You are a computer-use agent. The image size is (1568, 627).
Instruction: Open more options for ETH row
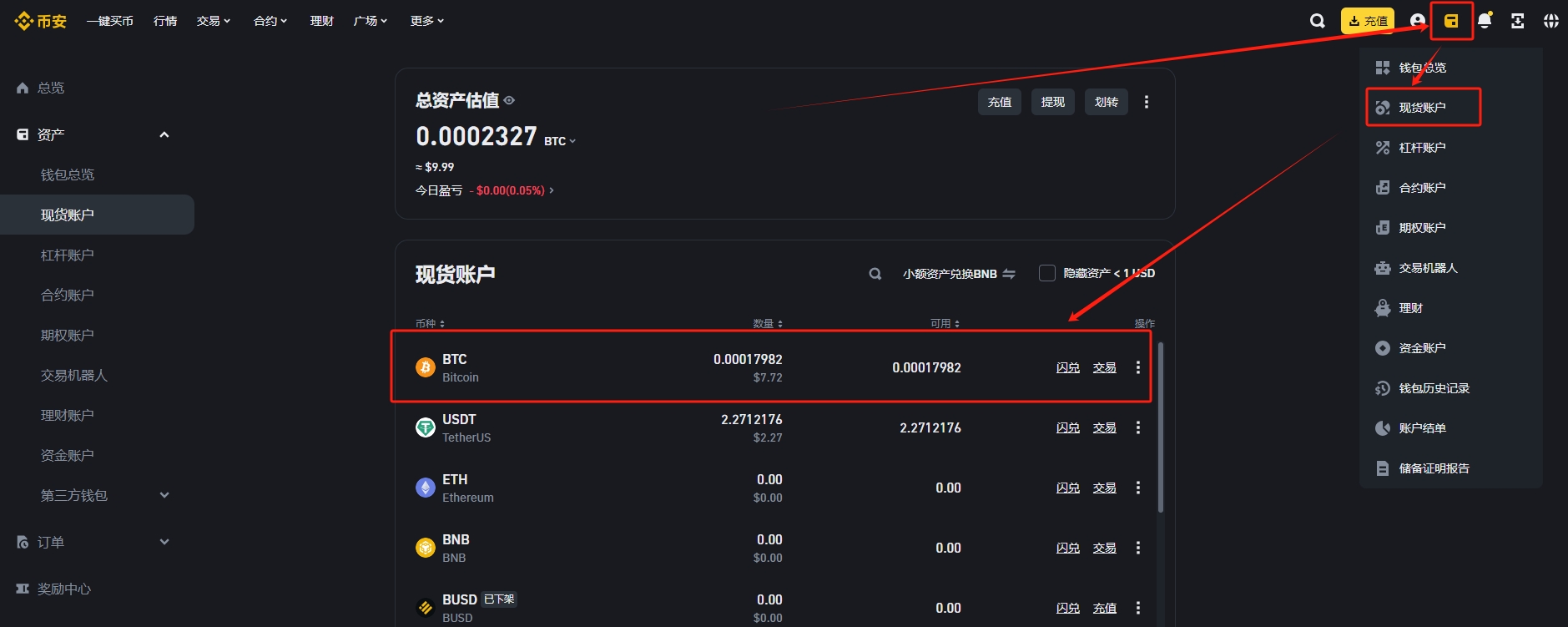click(1138, 488)
